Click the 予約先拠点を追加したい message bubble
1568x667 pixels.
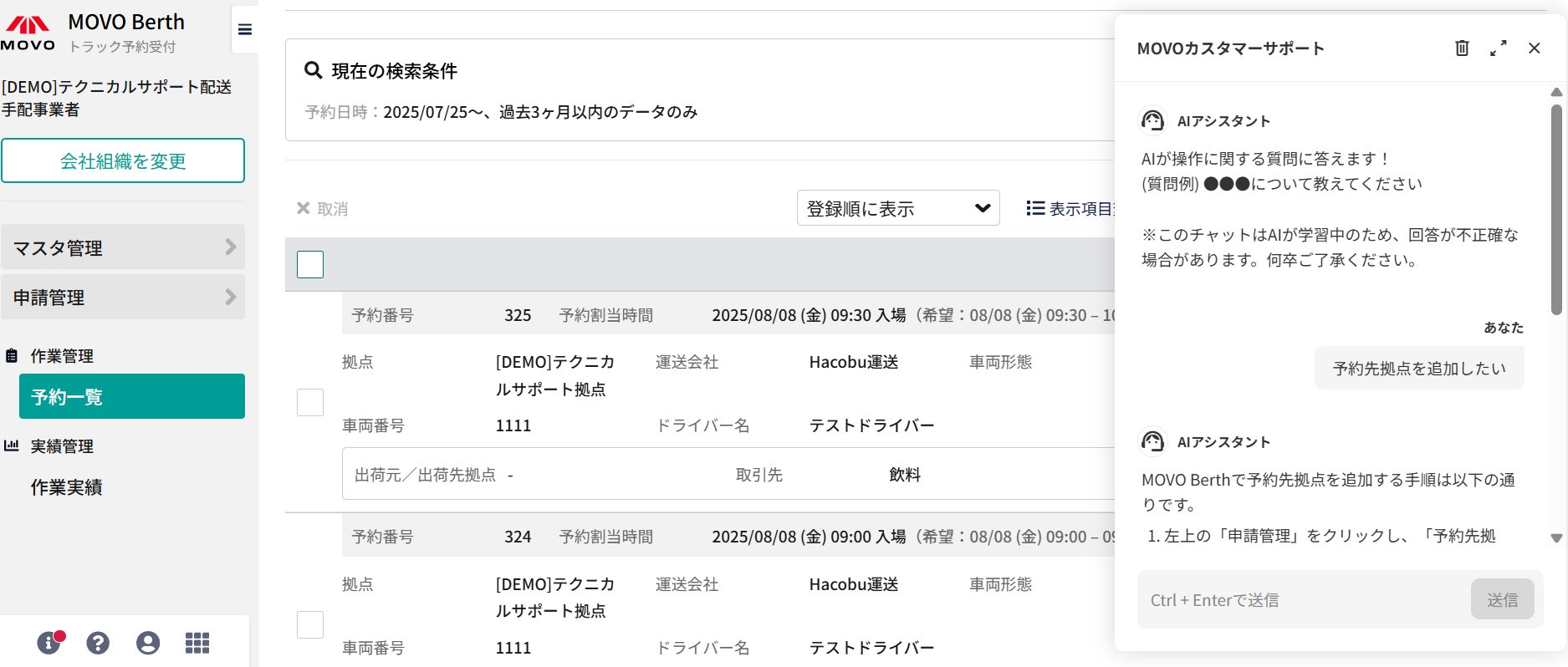(x=1419, y=368)
